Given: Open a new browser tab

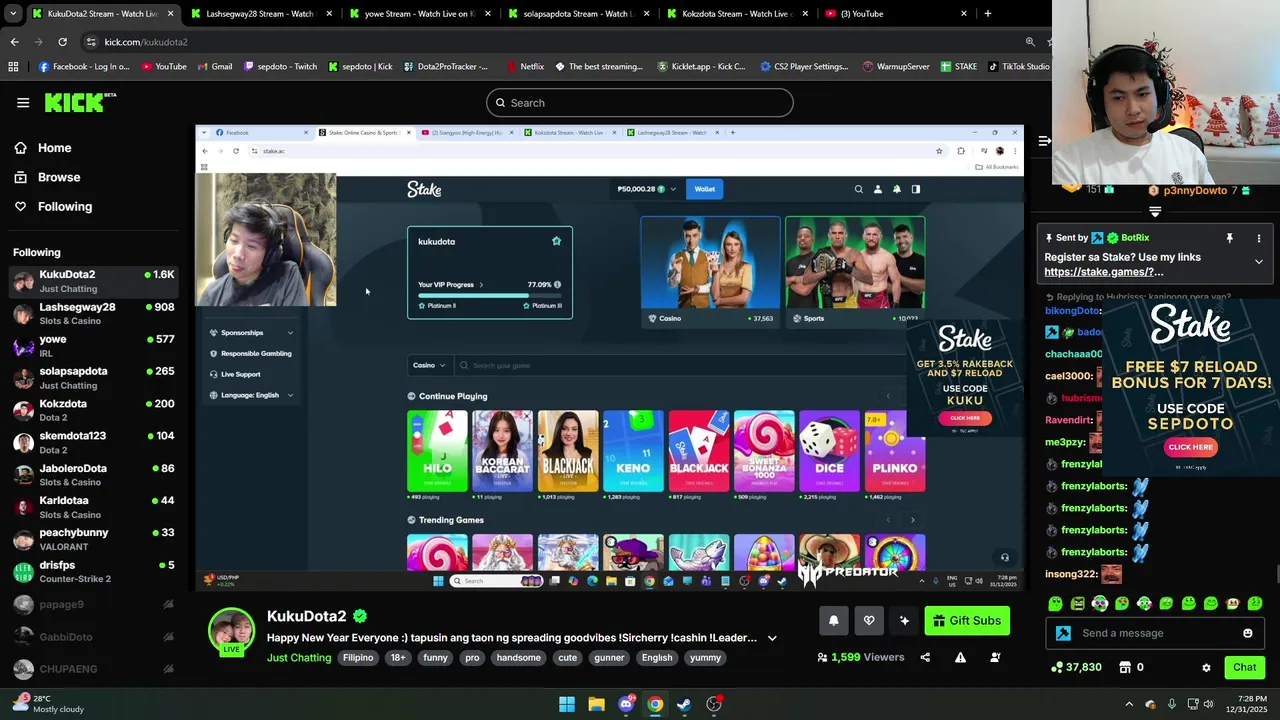Looking at the screenshot, I should click(x=988, y=14).
